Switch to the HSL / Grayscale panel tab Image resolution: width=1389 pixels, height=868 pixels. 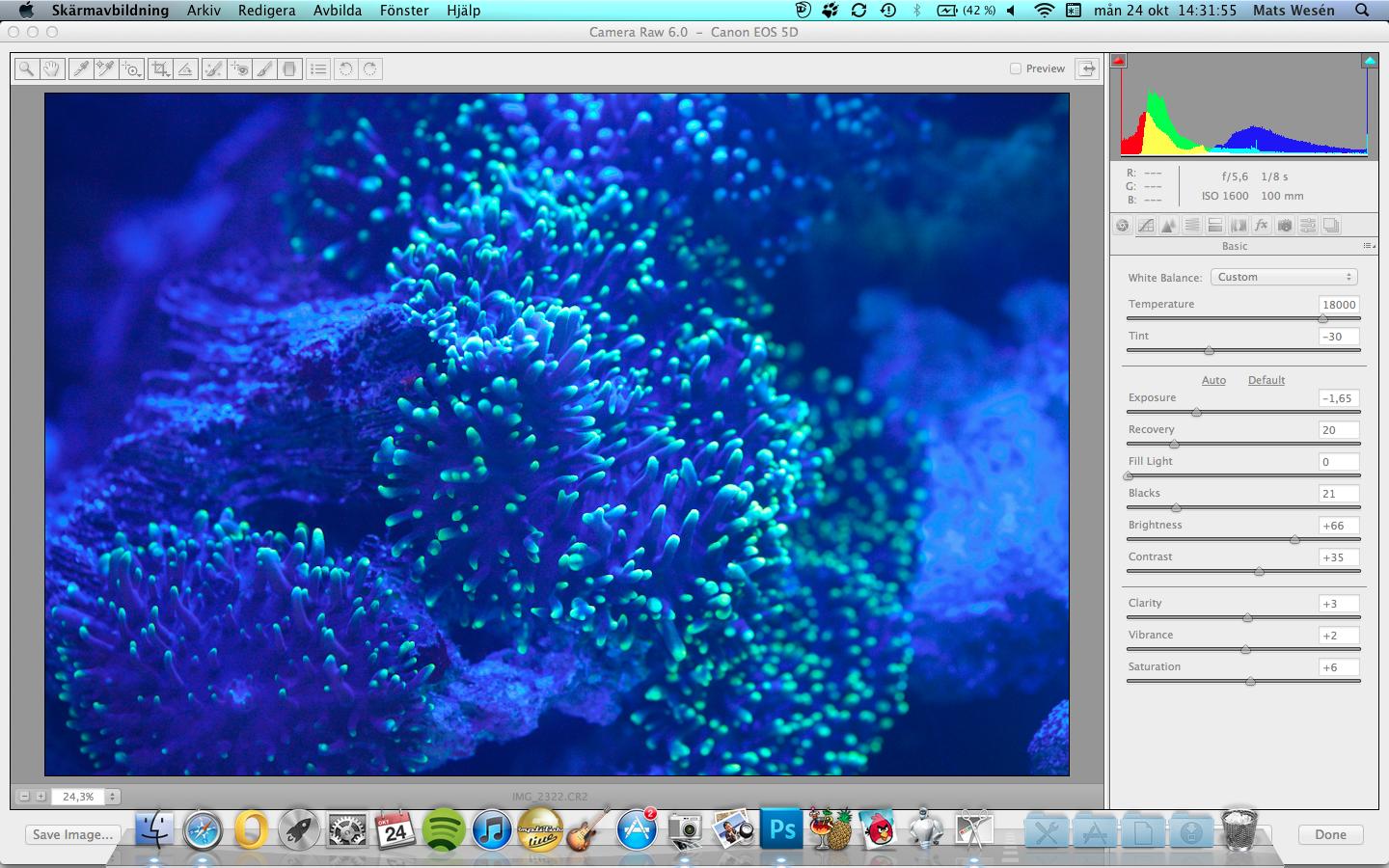point(1192,226)
